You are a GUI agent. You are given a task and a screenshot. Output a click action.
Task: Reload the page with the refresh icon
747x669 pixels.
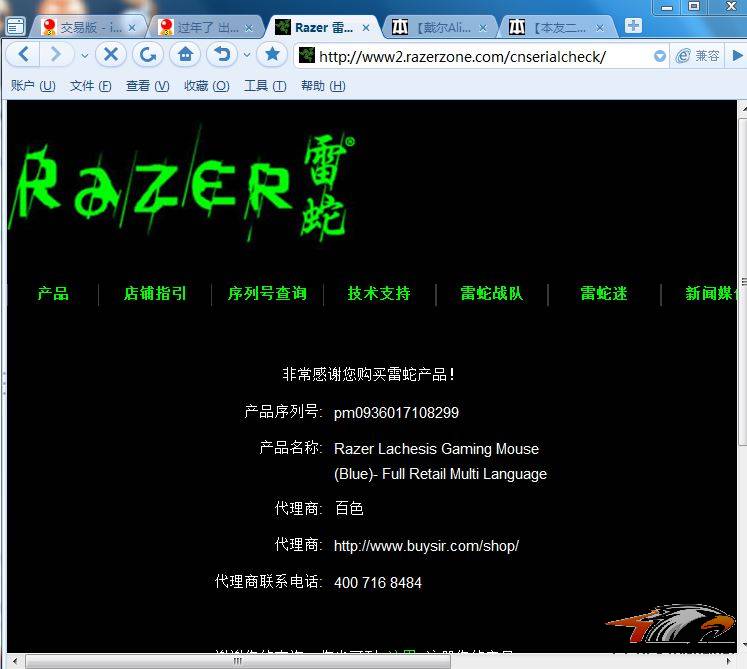148,54
